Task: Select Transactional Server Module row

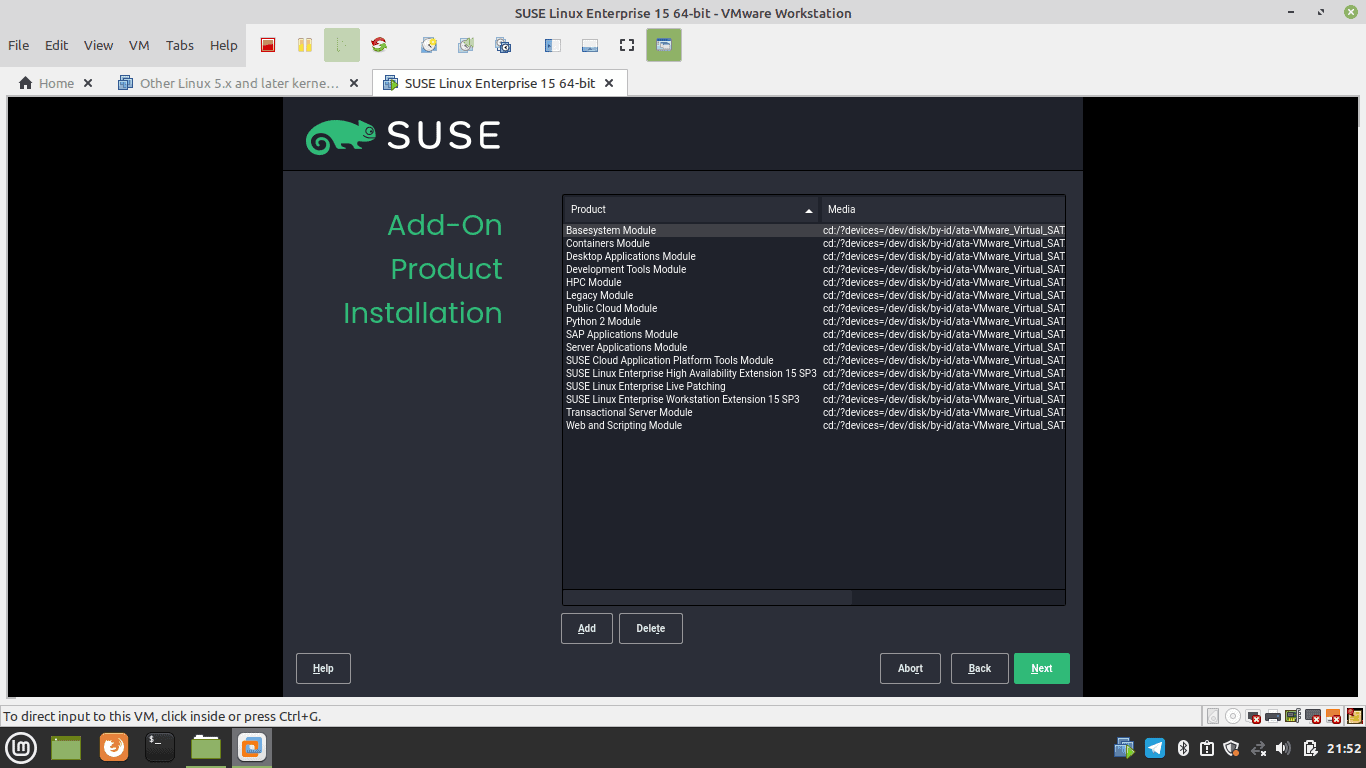Action: (x=814, y=412)
